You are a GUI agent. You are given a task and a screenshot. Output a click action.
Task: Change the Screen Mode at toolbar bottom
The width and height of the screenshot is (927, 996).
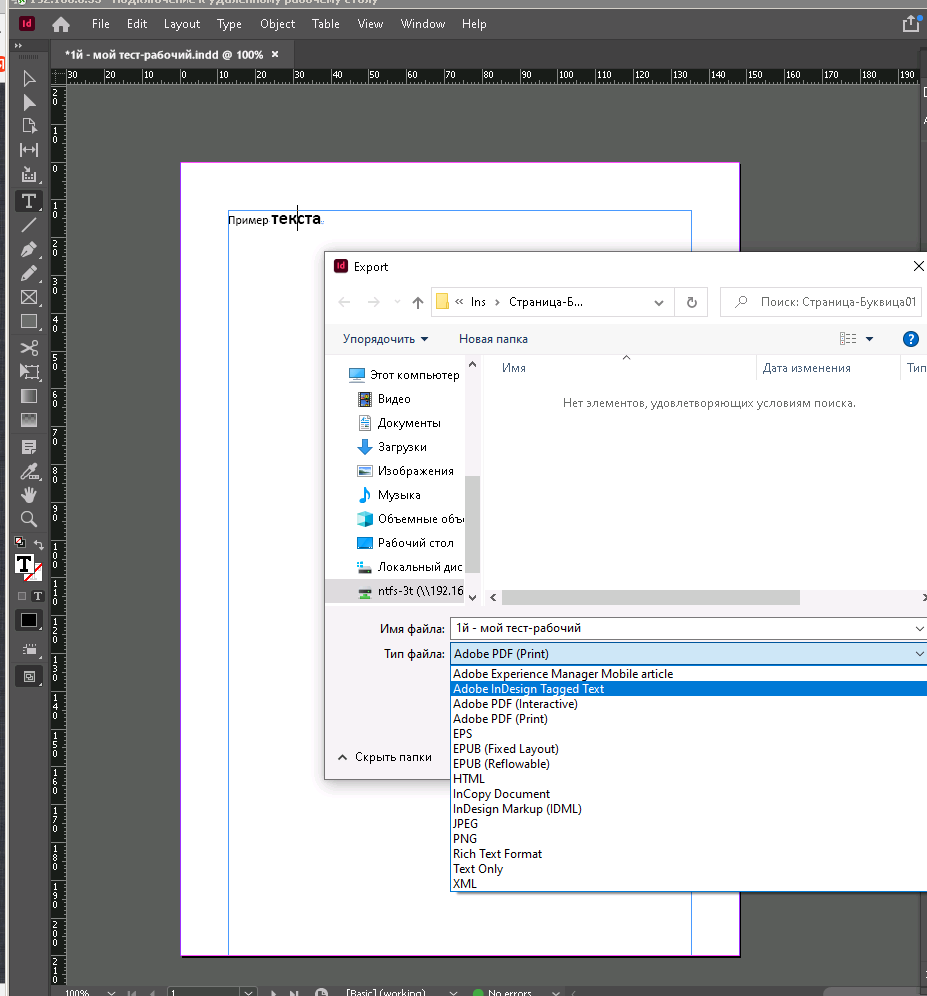29,676
